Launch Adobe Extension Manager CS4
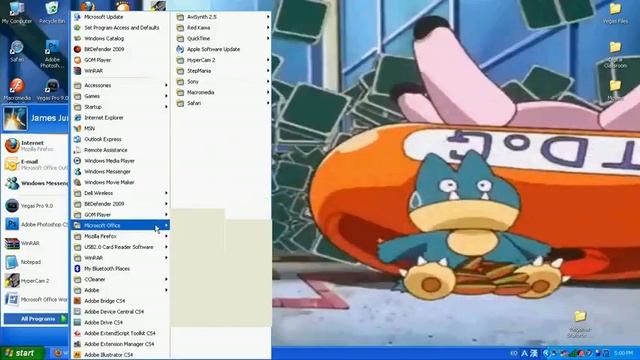 click(x=120, y=344)
